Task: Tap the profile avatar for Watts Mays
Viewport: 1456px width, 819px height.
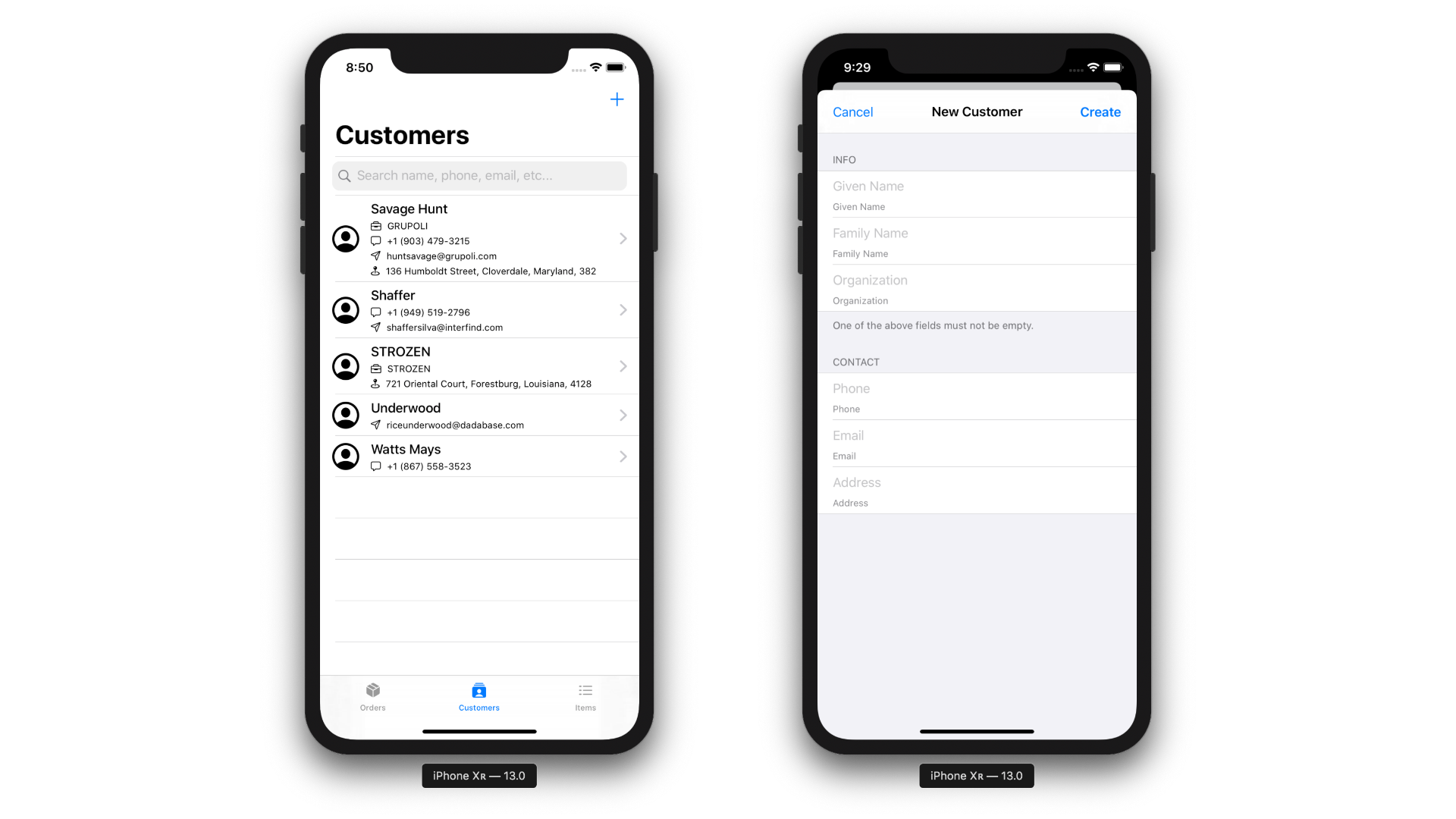Action: coord(346,456)
